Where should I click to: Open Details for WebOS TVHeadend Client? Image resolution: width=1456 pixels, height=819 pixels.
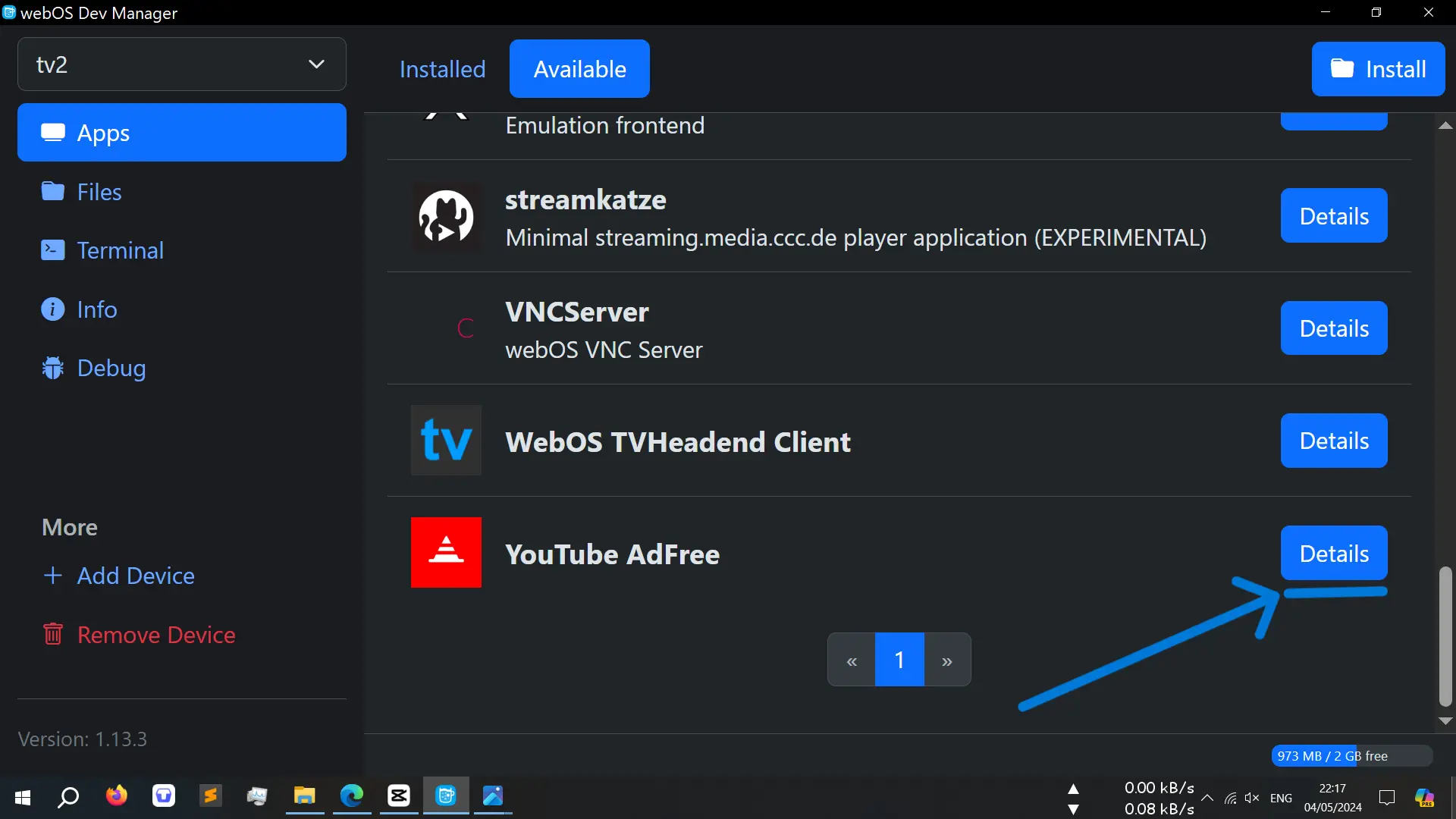(1334, 441)
